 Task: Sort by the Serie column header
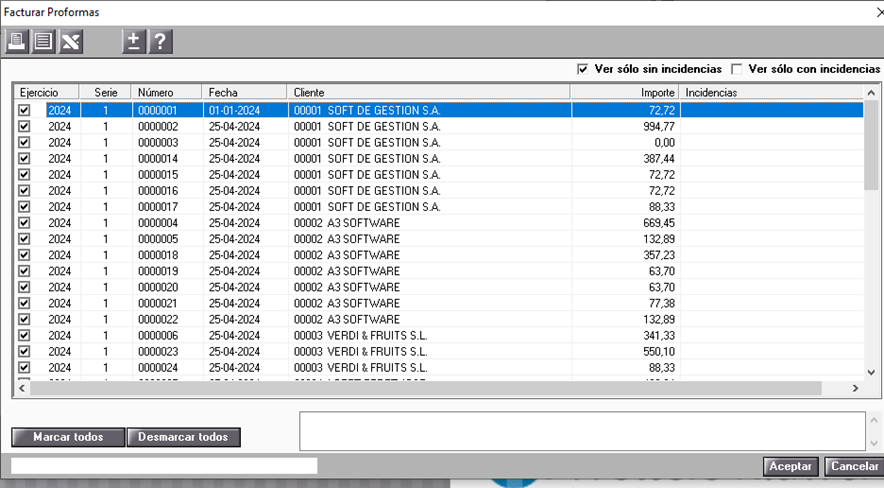tap(105, 92)
